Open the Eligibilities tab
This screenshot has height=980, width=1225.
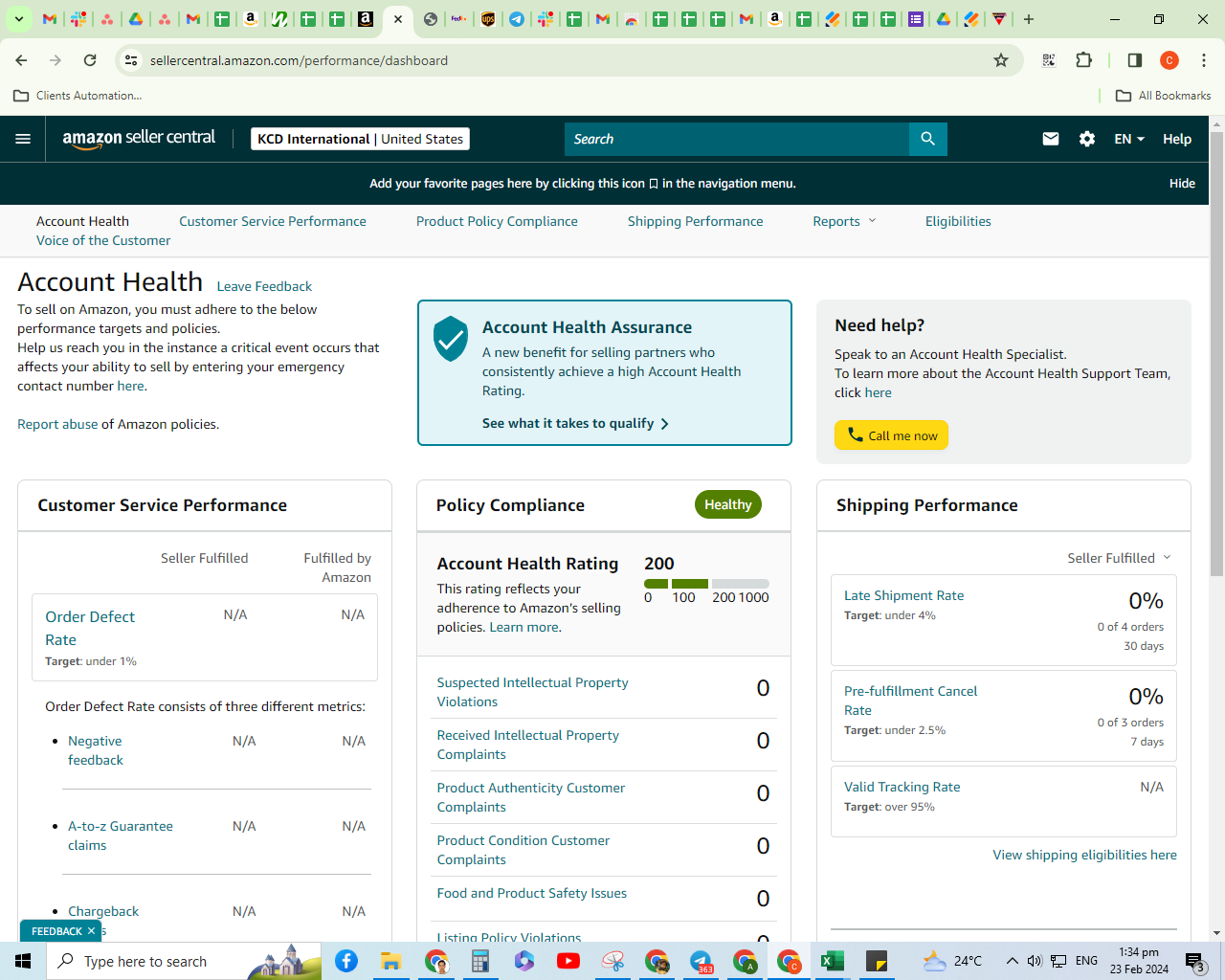click(x=958, y=221)
